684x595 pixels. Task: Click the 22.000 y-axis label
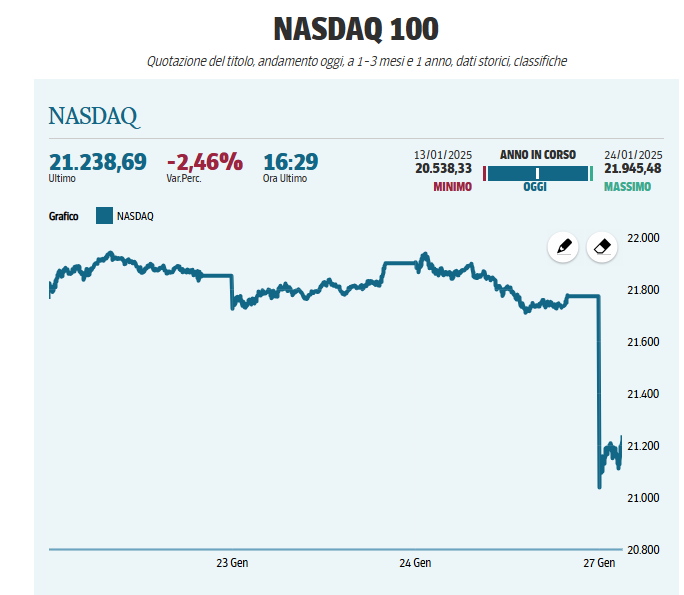pos(642,238)
